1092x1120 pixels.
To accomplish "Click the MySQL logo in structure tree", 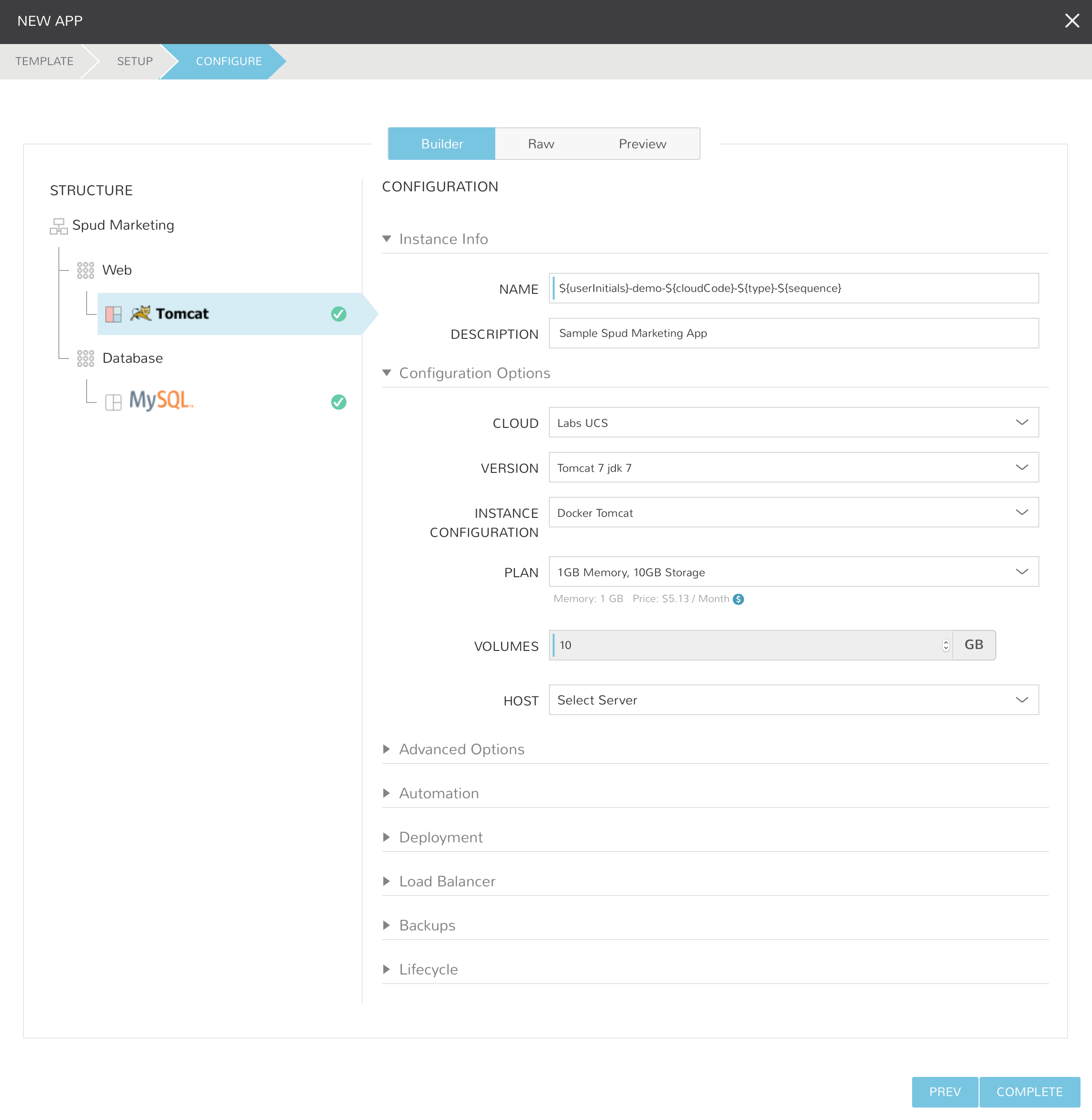I will (x=161, y=401).
